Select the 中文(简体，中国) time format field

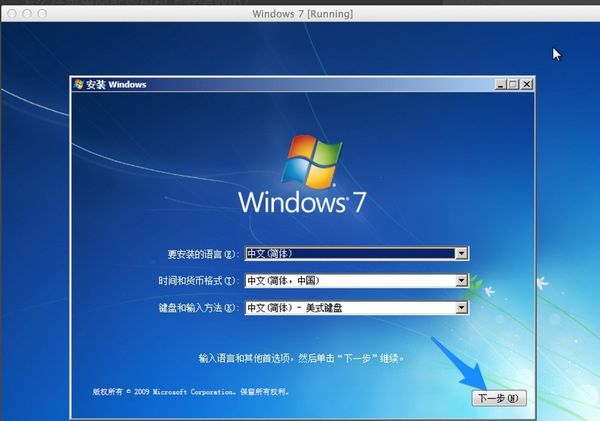click(x=357, y=281)
